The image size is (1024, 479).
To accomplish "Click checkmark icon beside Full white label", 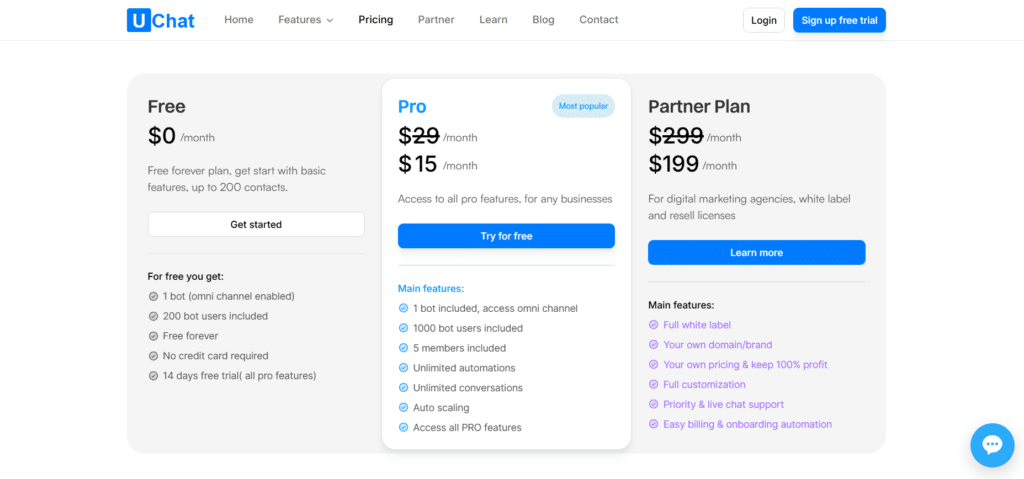I will pyautogui.click(x=653, y=325).
